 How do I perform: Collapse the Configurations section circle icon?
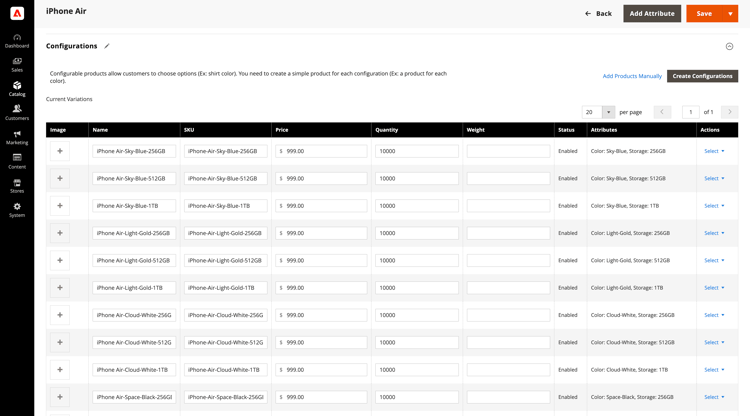point(729,46)
